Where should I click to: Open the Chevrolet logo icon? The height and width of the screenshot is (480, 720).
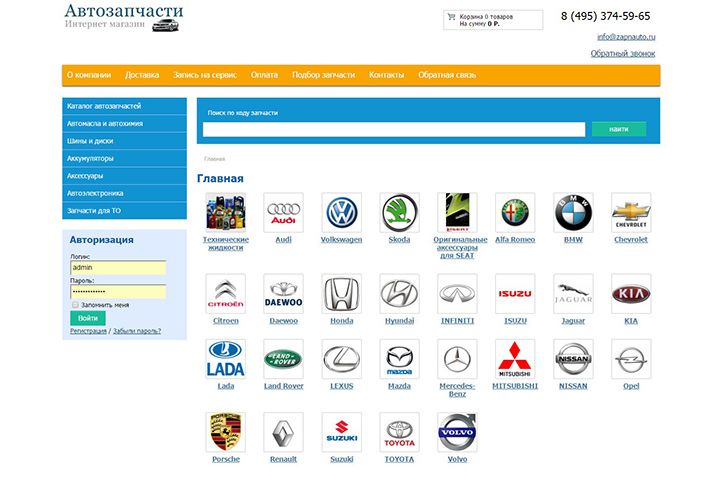[631, 213]
